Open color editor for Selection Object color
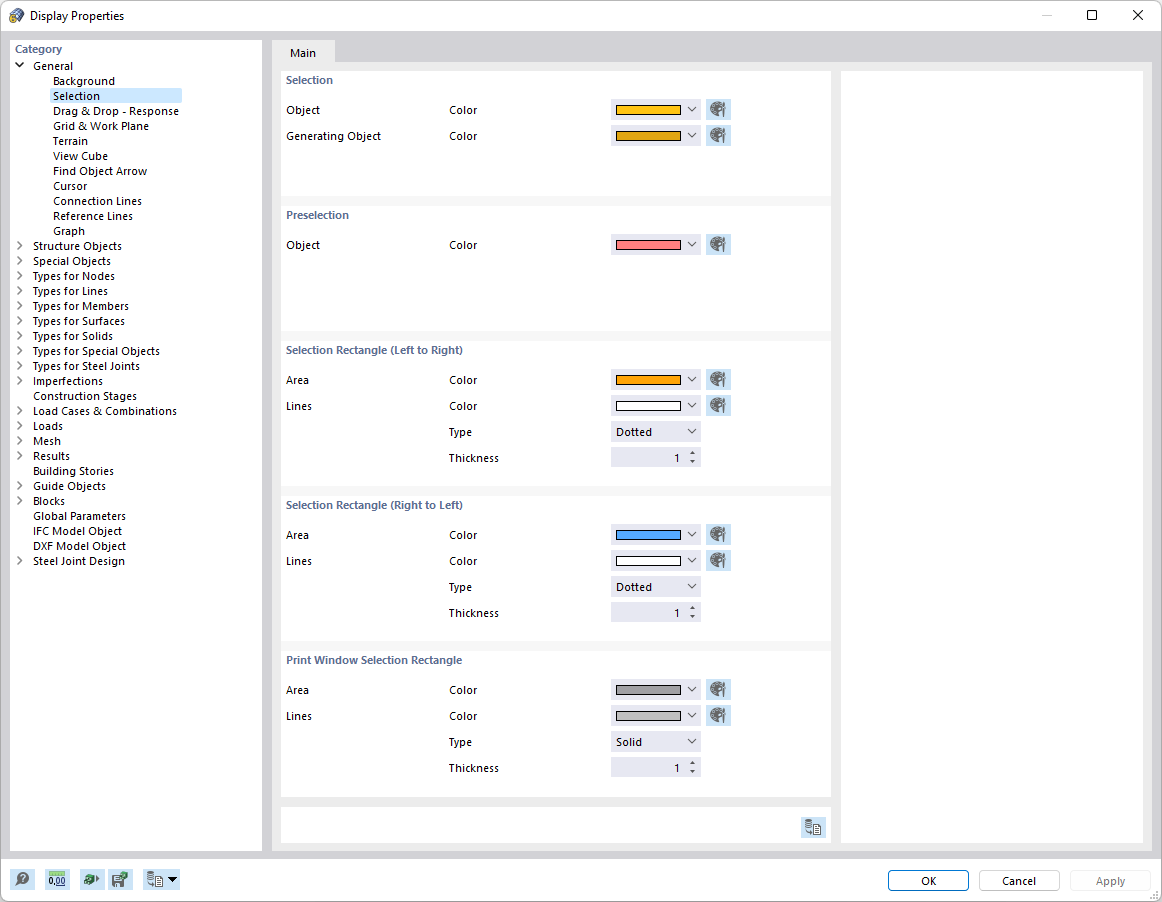Screen dimensions: 1162x902 pyautogui.click(x=718, y=110)
